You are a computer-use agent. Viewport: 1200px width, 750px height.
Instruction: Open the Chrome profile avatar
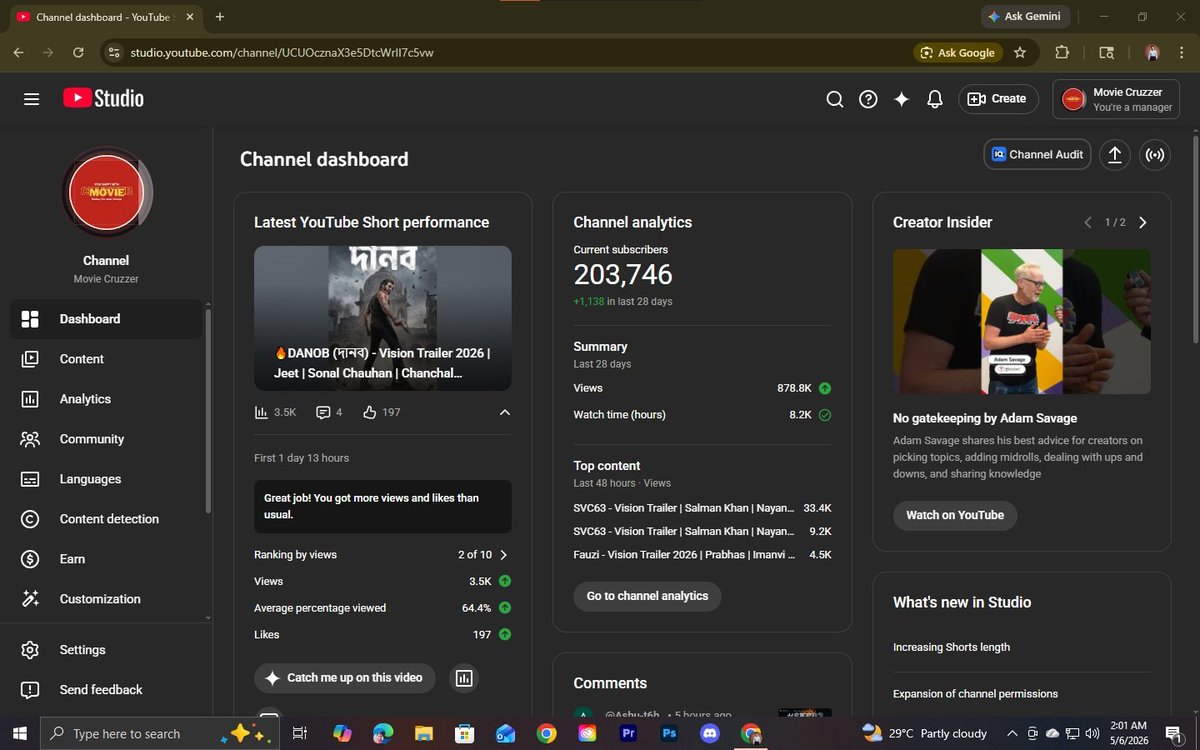pos(1152,52)
